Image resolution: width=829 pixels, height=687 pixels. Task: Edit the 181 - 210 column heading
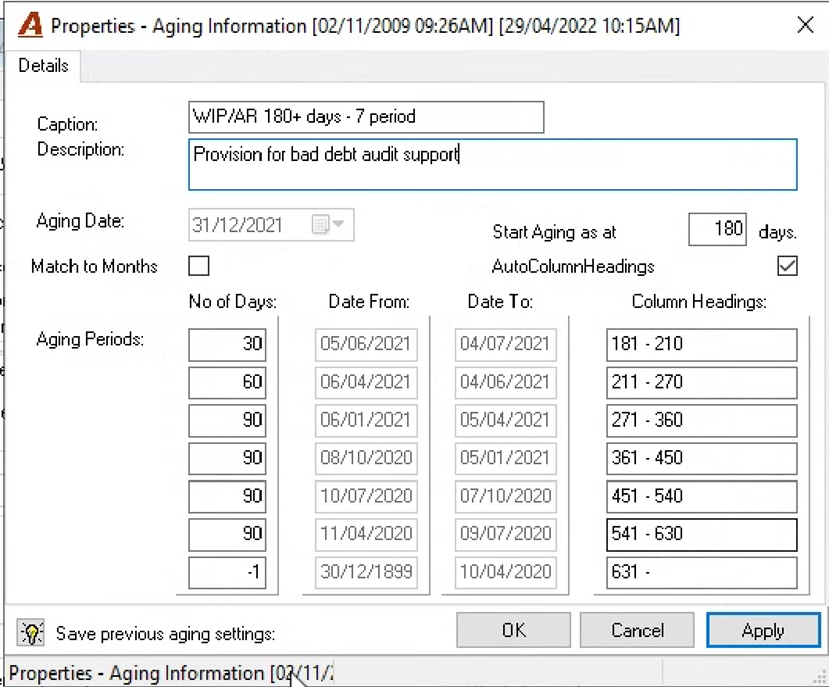(702, 344)
